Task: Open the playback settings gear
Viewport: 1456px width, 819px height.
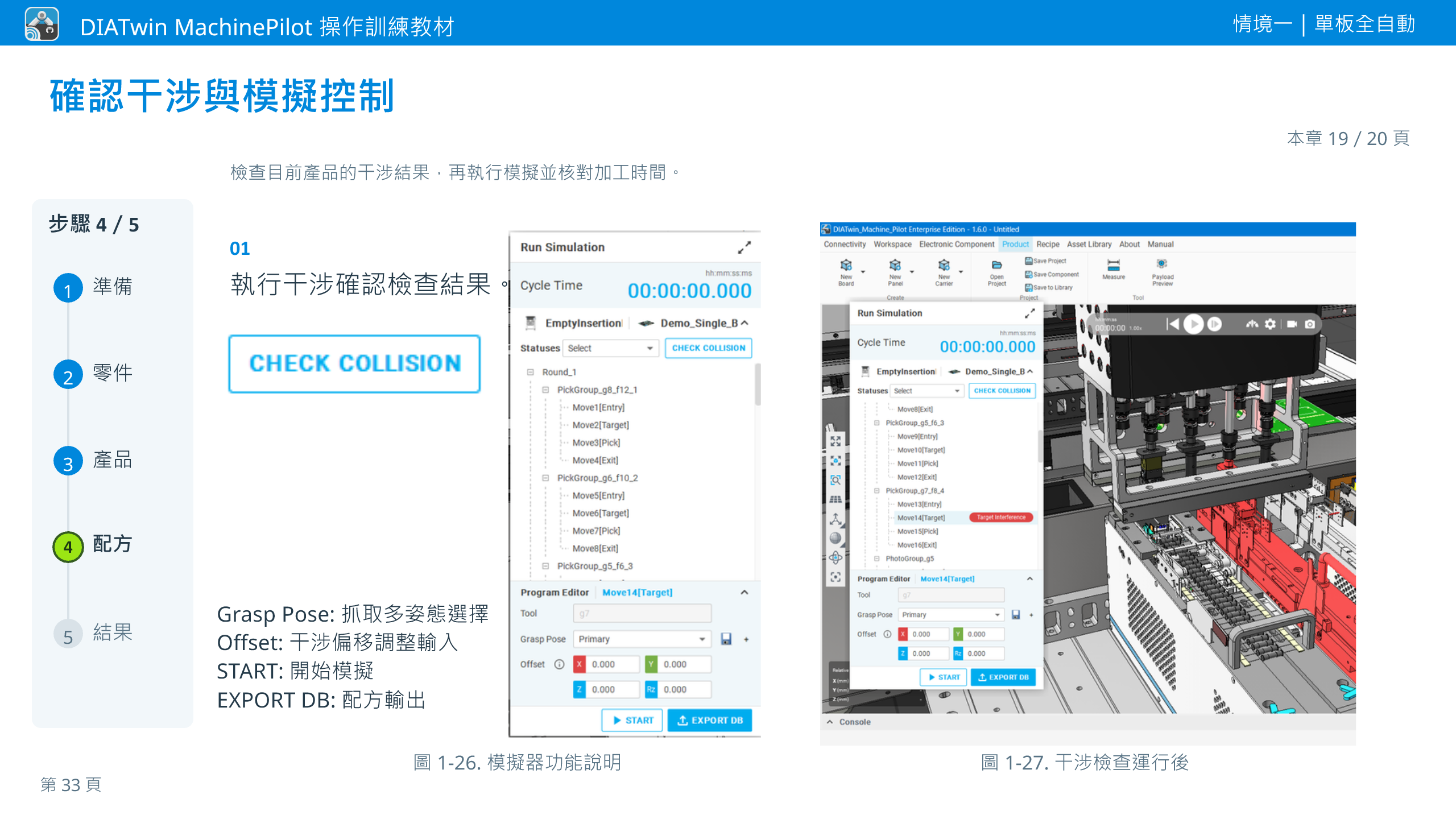Action: tap(1271, 324)
